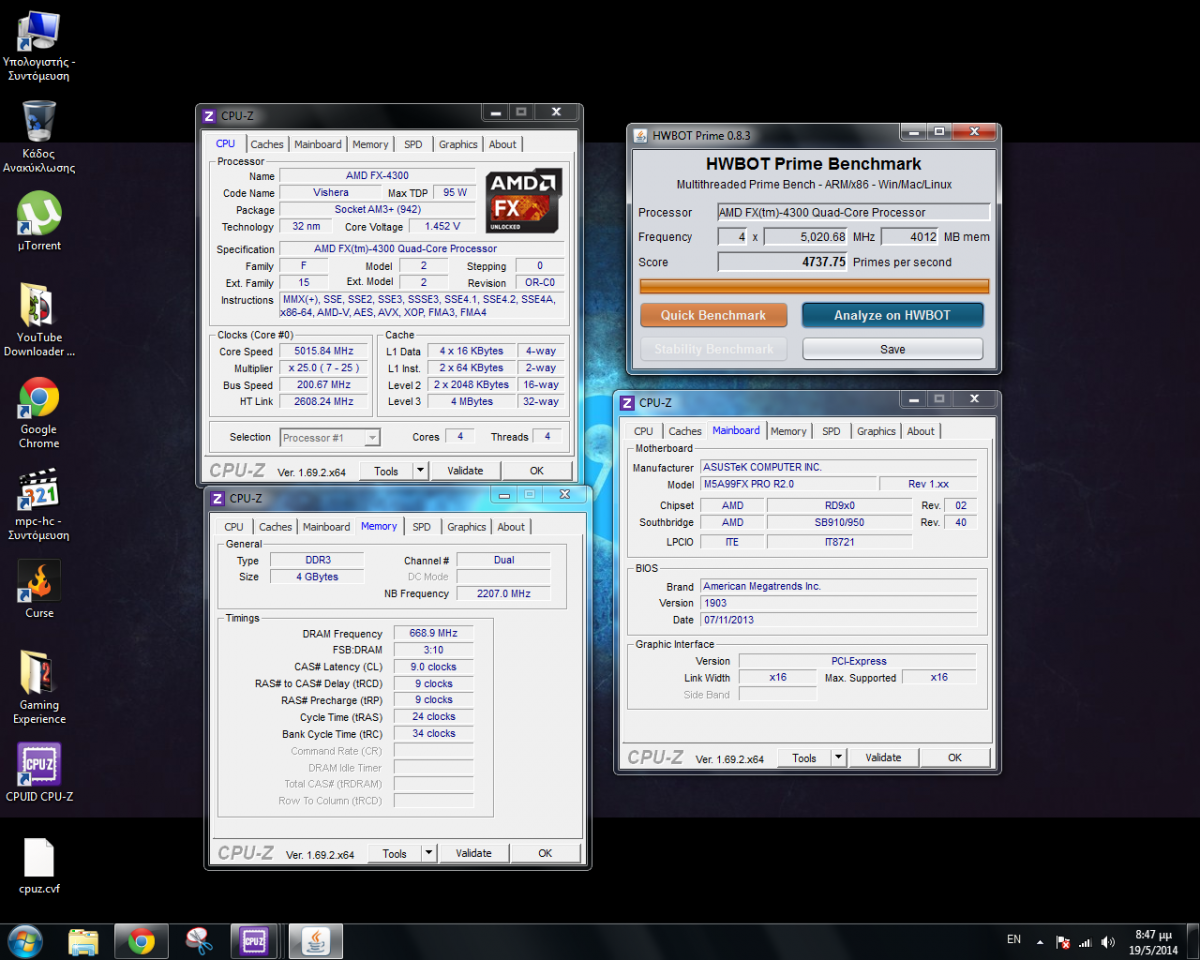Expand Tools dropdown arrow in CPU-Z Mainboard window

[839, 758]
